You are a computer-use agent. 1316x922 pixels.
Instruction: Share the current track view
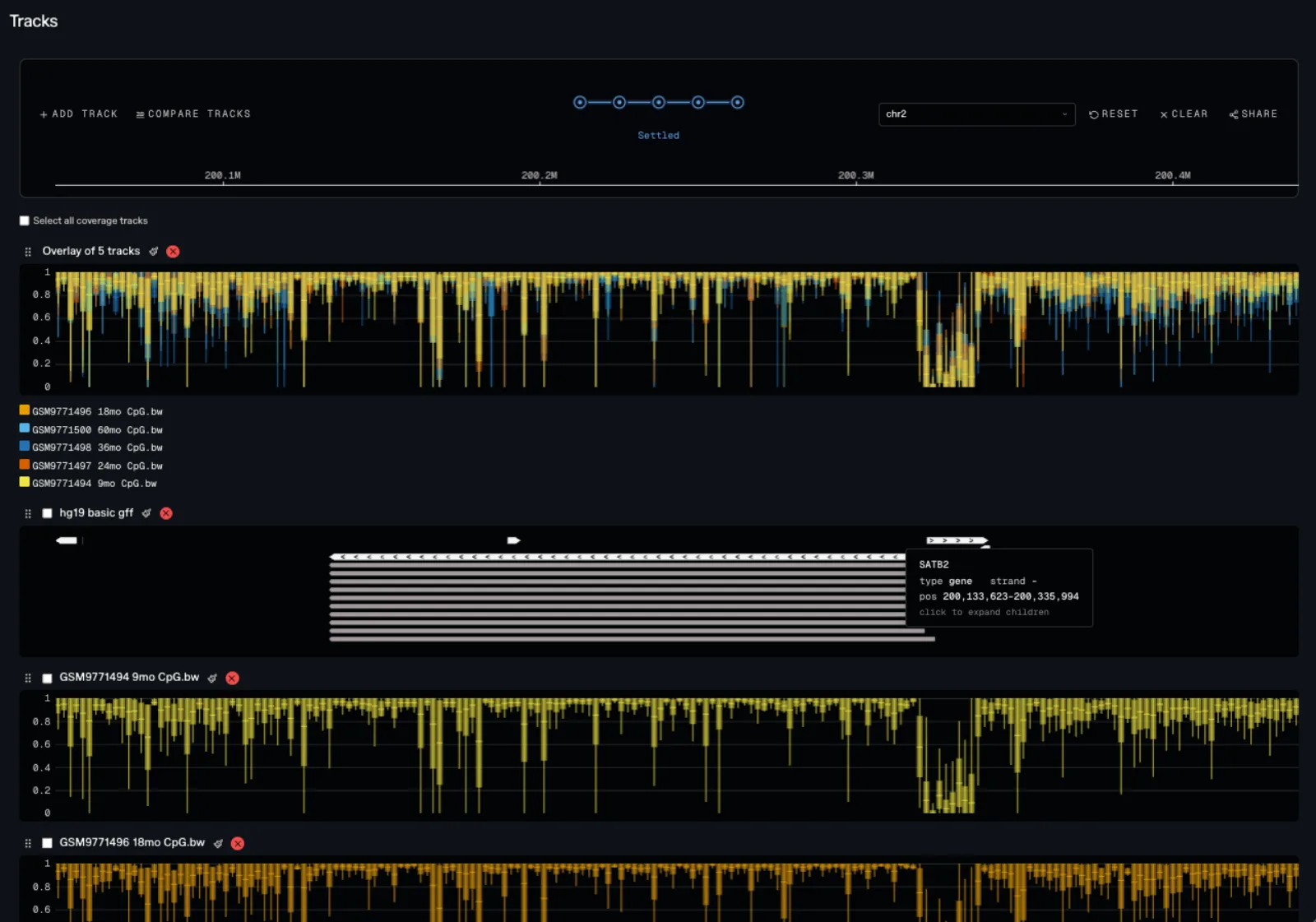(1253, 114)
